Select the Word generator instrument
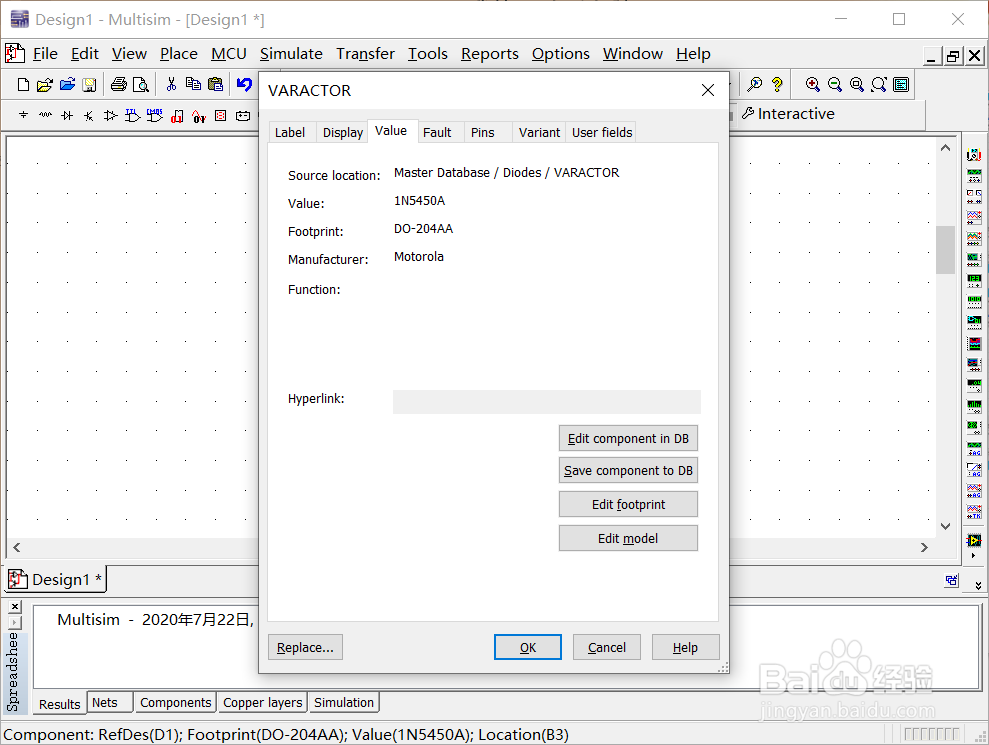The width and height of the screenshot is (989, 745). [x=974, y=301]
